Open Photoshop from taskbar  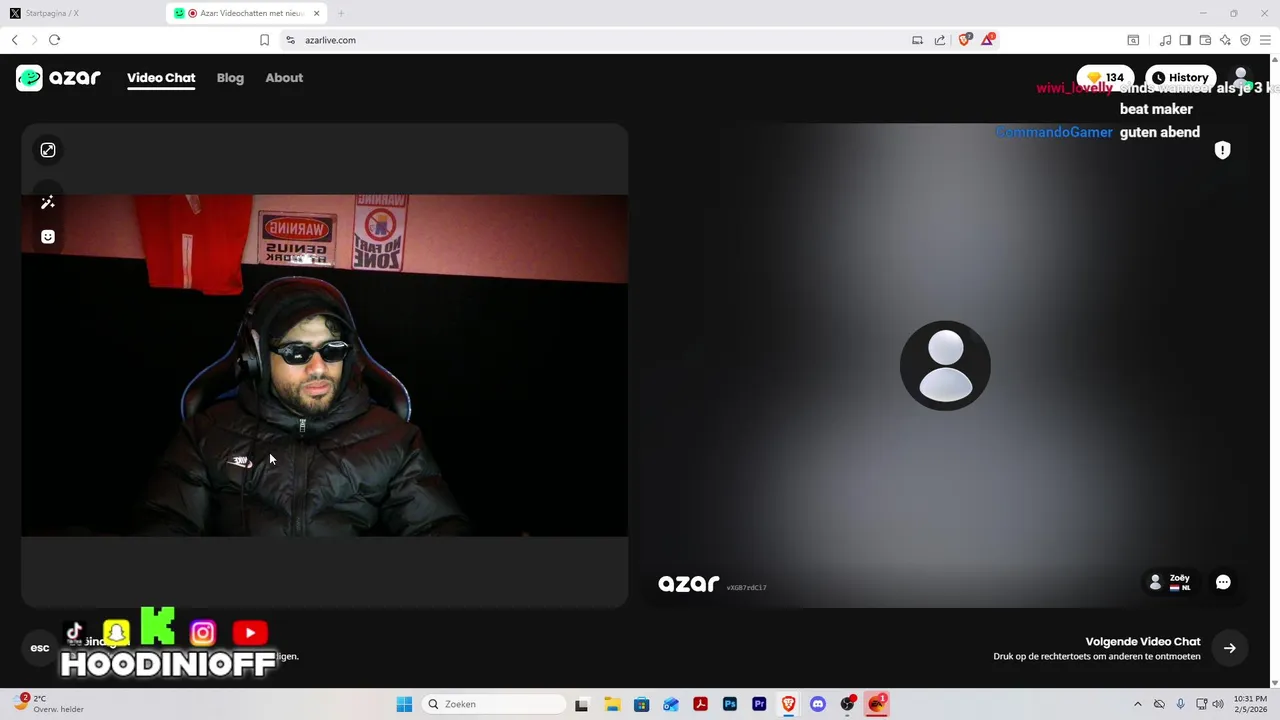pyautogui.click(x=730, y=704)
